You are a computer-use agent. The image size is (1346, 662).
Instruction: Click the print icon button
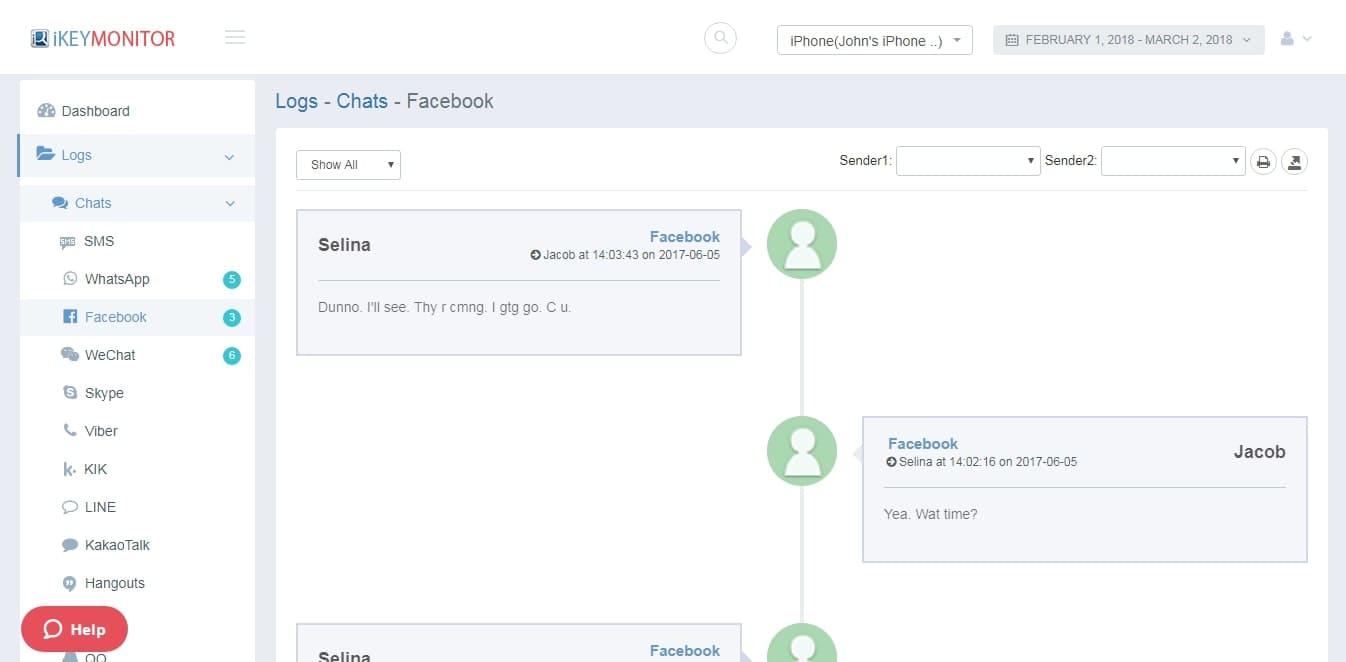[1263, 162]
